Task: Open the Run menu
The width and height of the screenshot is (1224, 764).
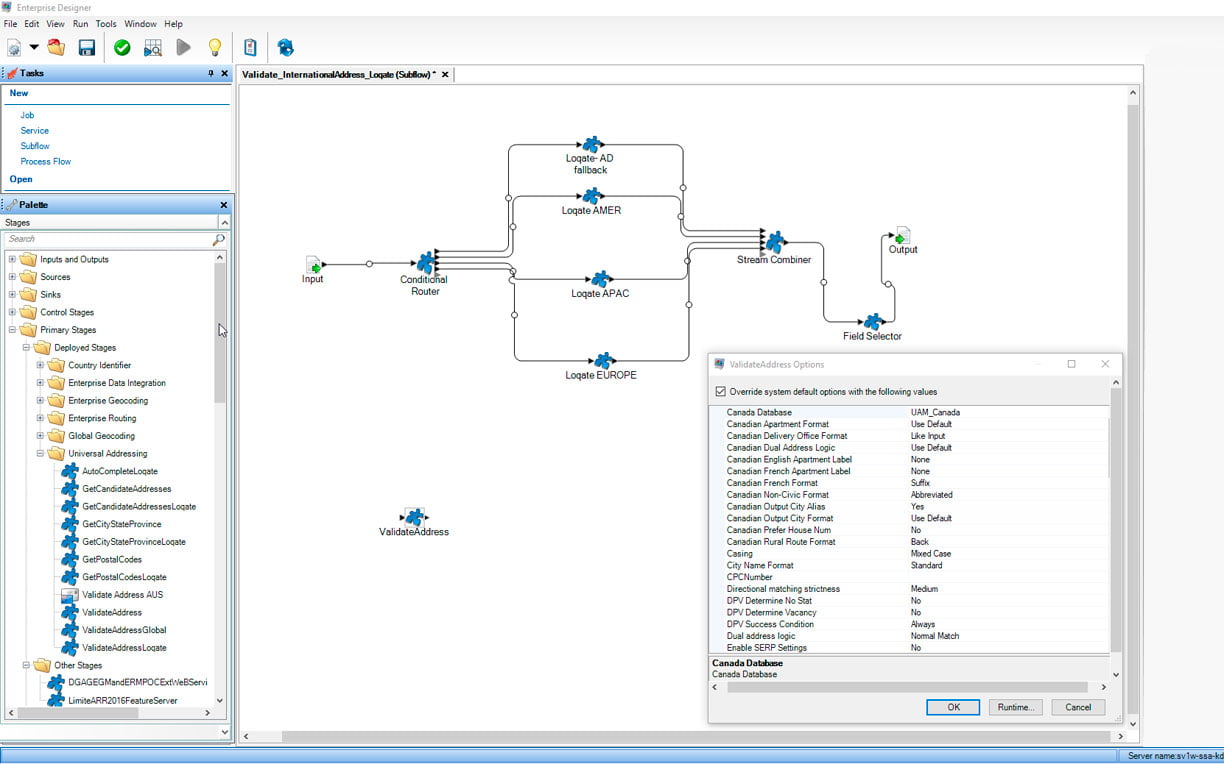Action: coord(80,24)
